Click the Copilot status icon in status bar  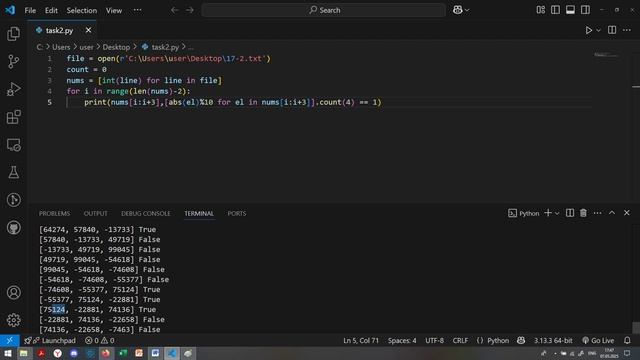521,340
